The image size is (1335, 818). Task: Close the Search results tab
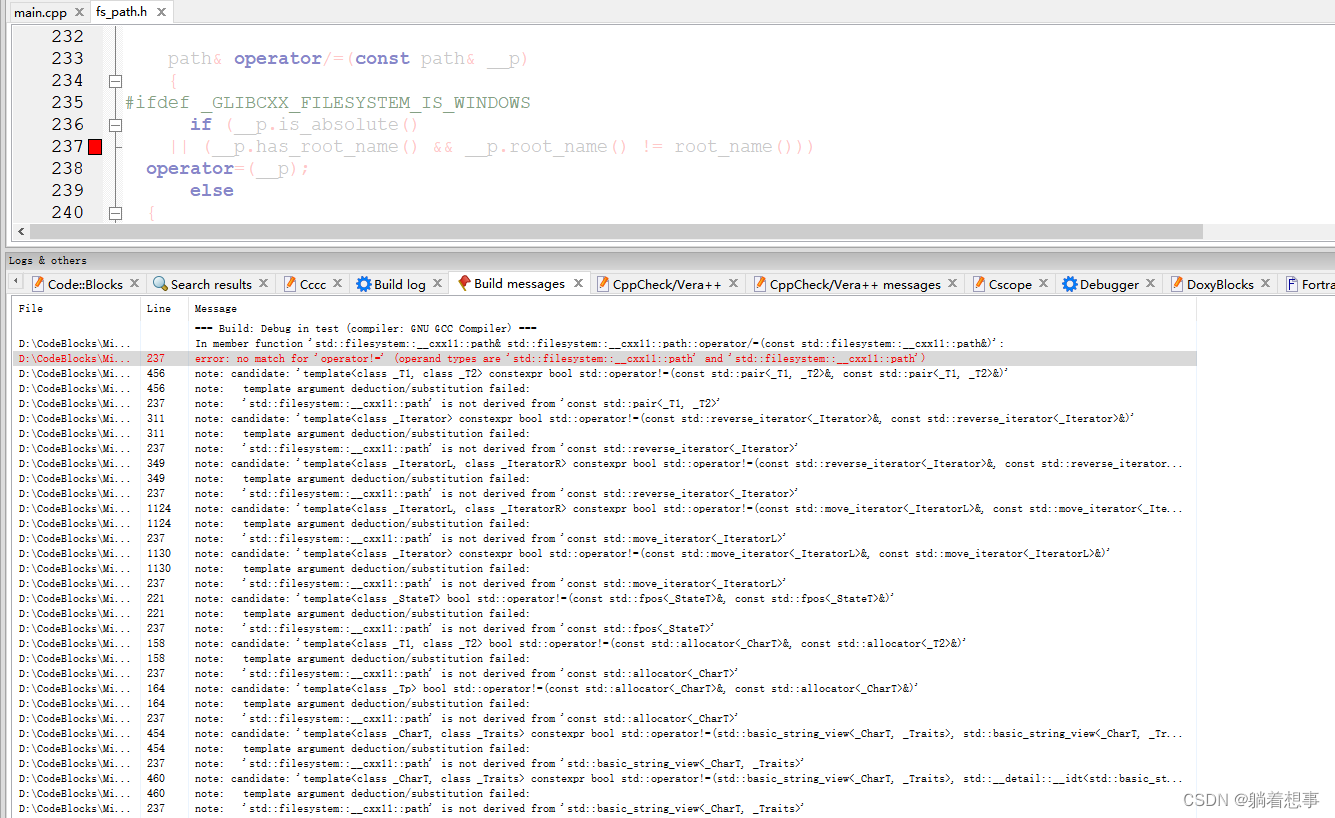click(265, 284)
